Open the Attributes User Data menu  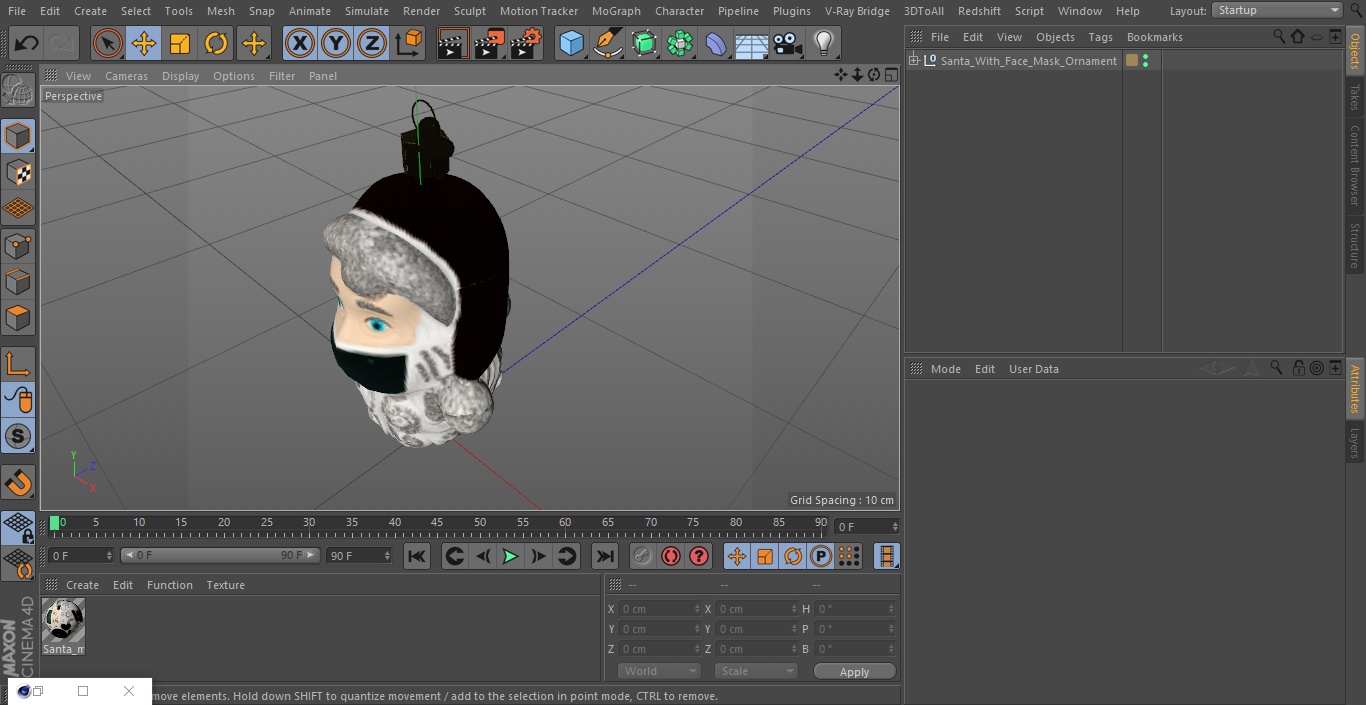(x=1033, y=369)
